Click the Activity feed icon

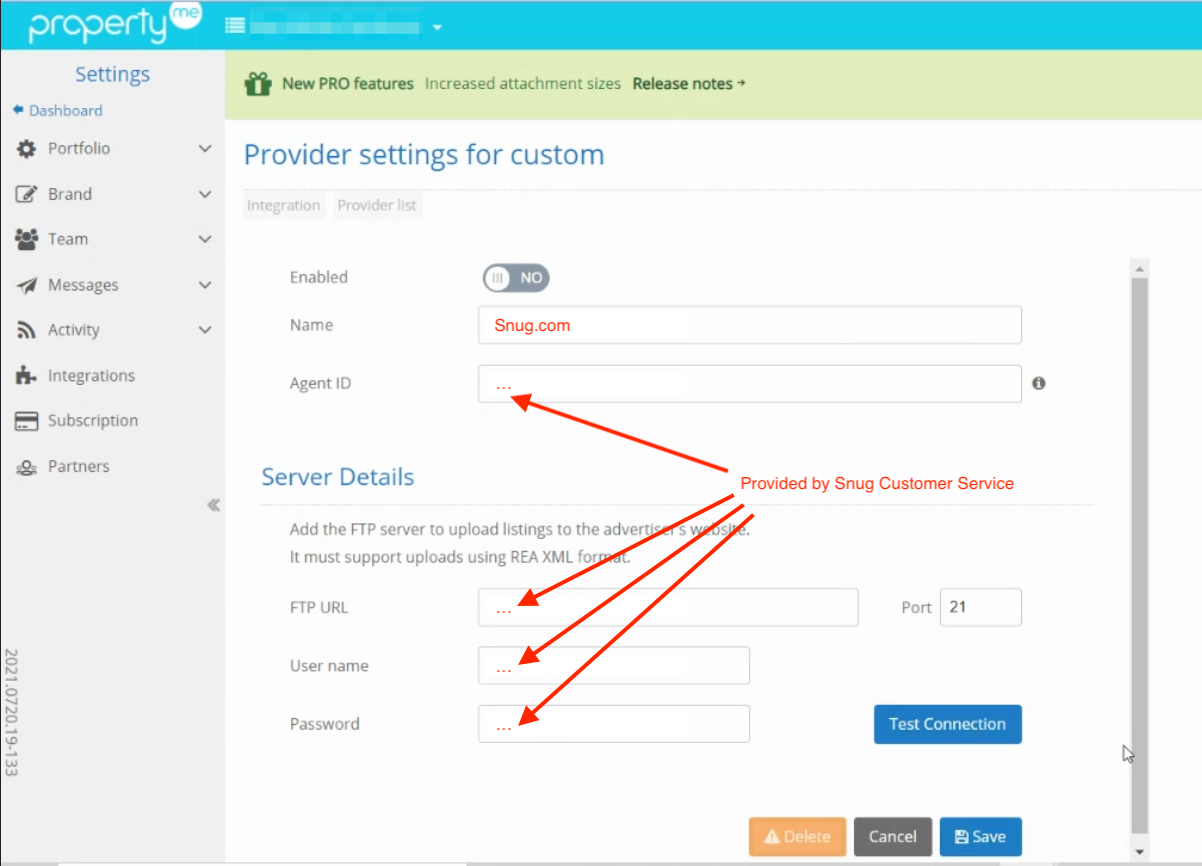(26, 330)
